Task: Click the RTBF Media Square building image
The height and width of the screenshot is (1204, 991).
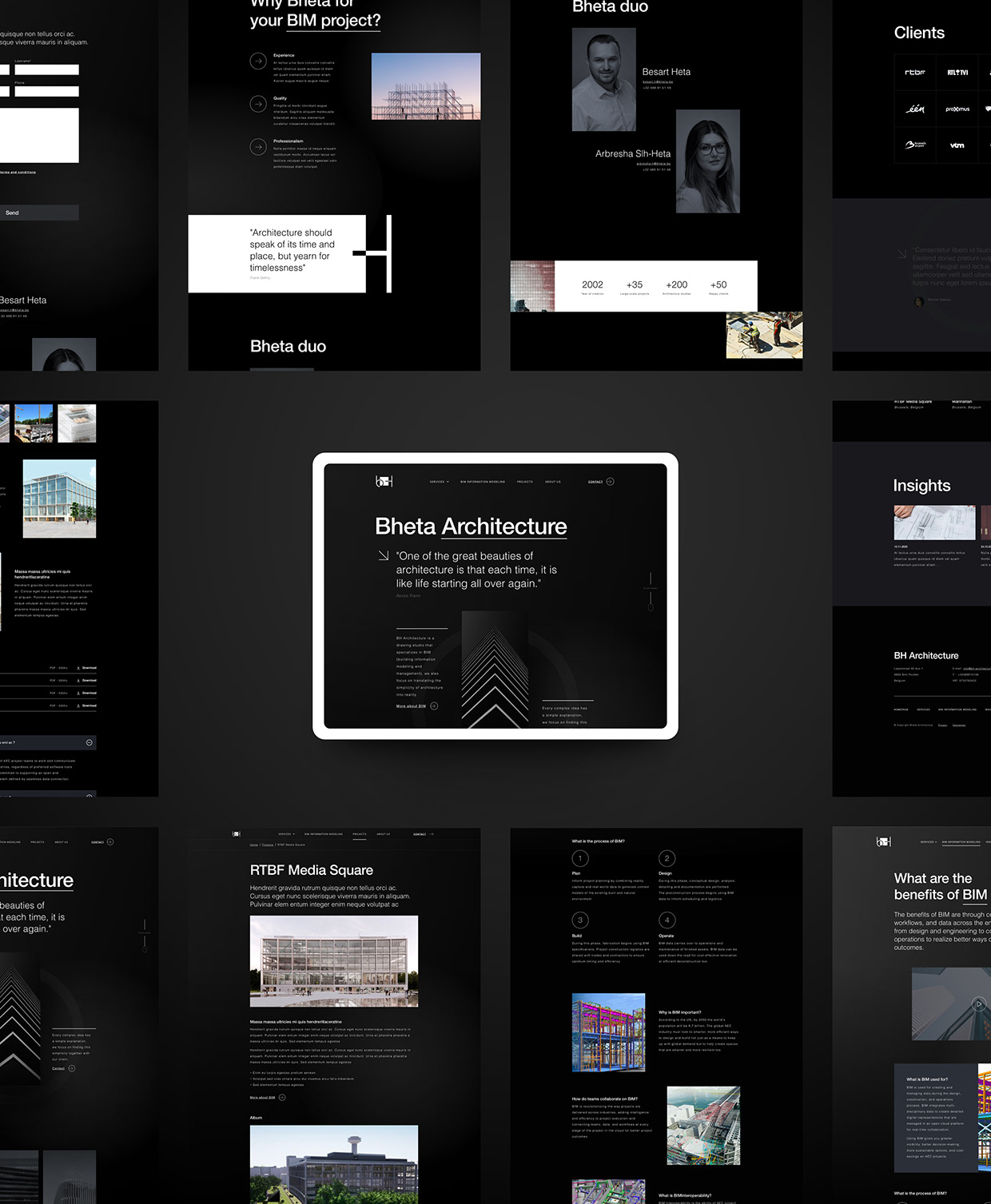Action: (333, 961)
